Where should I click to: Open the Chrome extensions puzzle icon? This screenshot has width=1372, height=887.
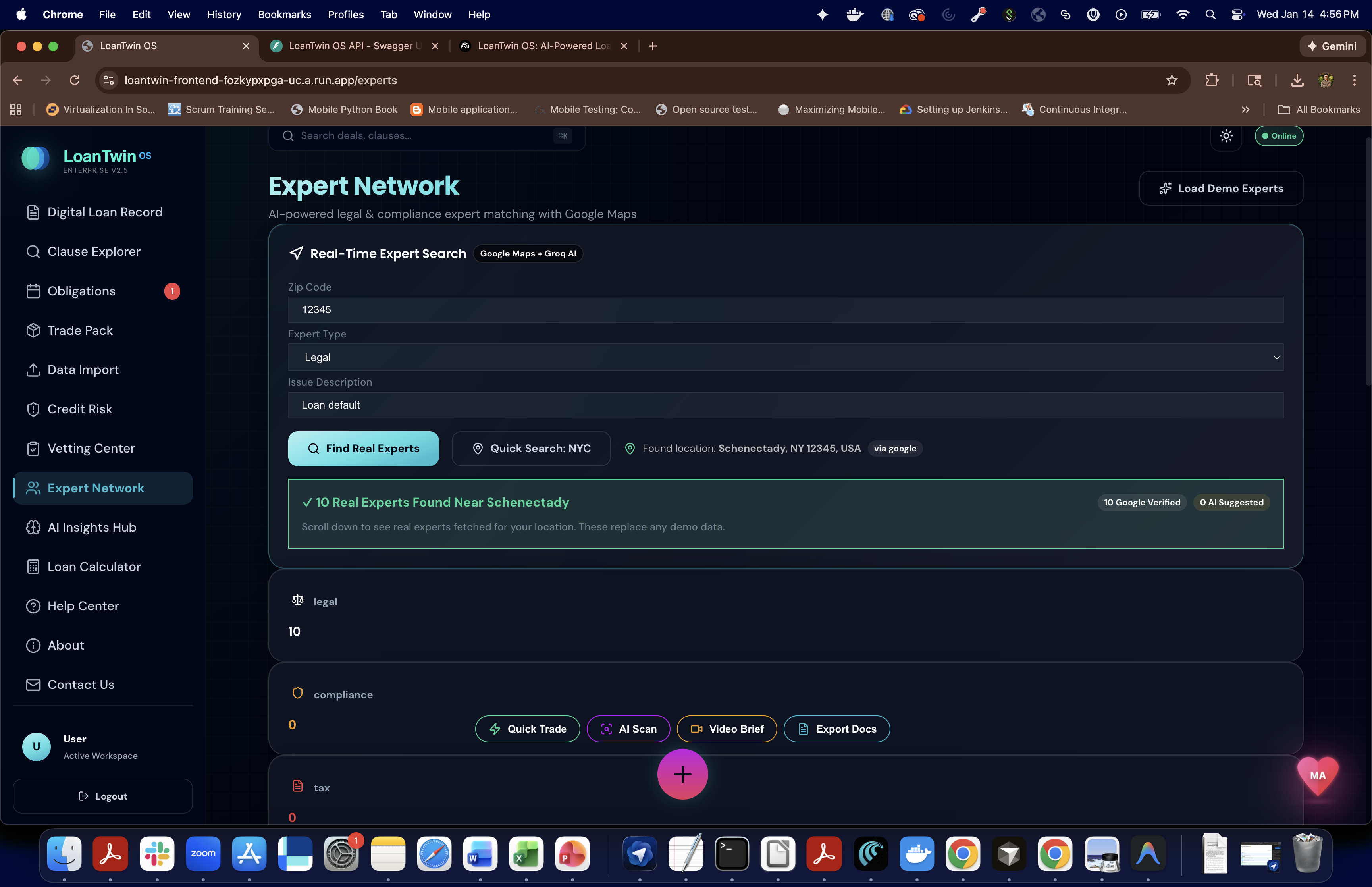tap(1211, 80)
